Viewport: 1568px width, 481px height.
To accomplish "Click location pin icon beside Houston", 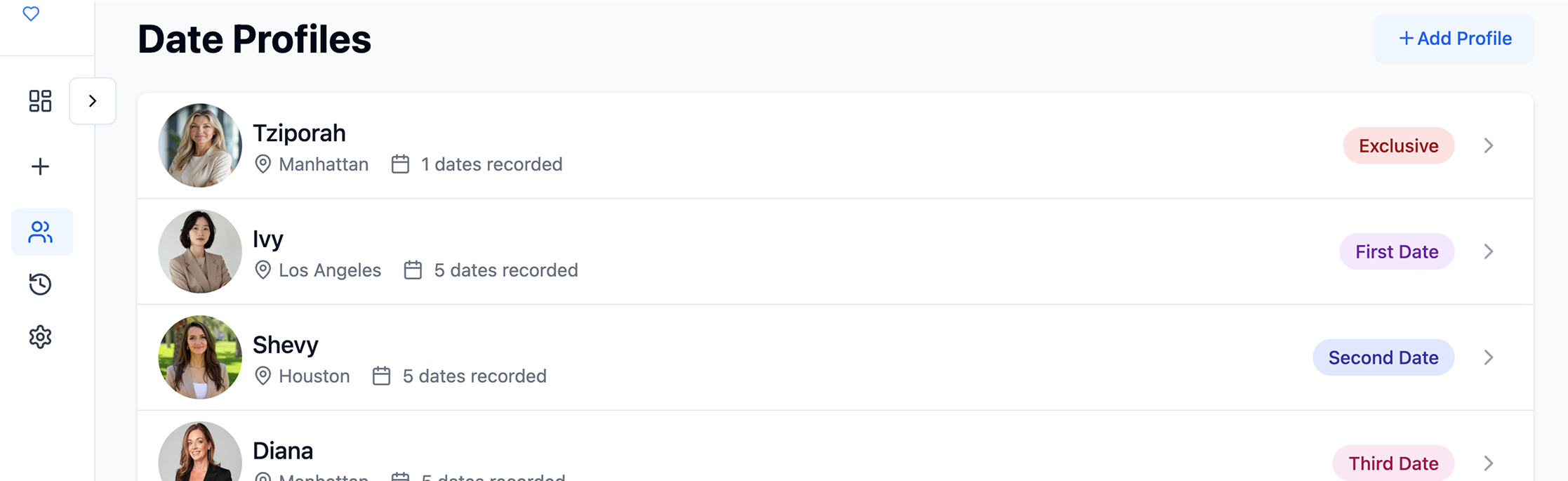I will coord(263,376).
